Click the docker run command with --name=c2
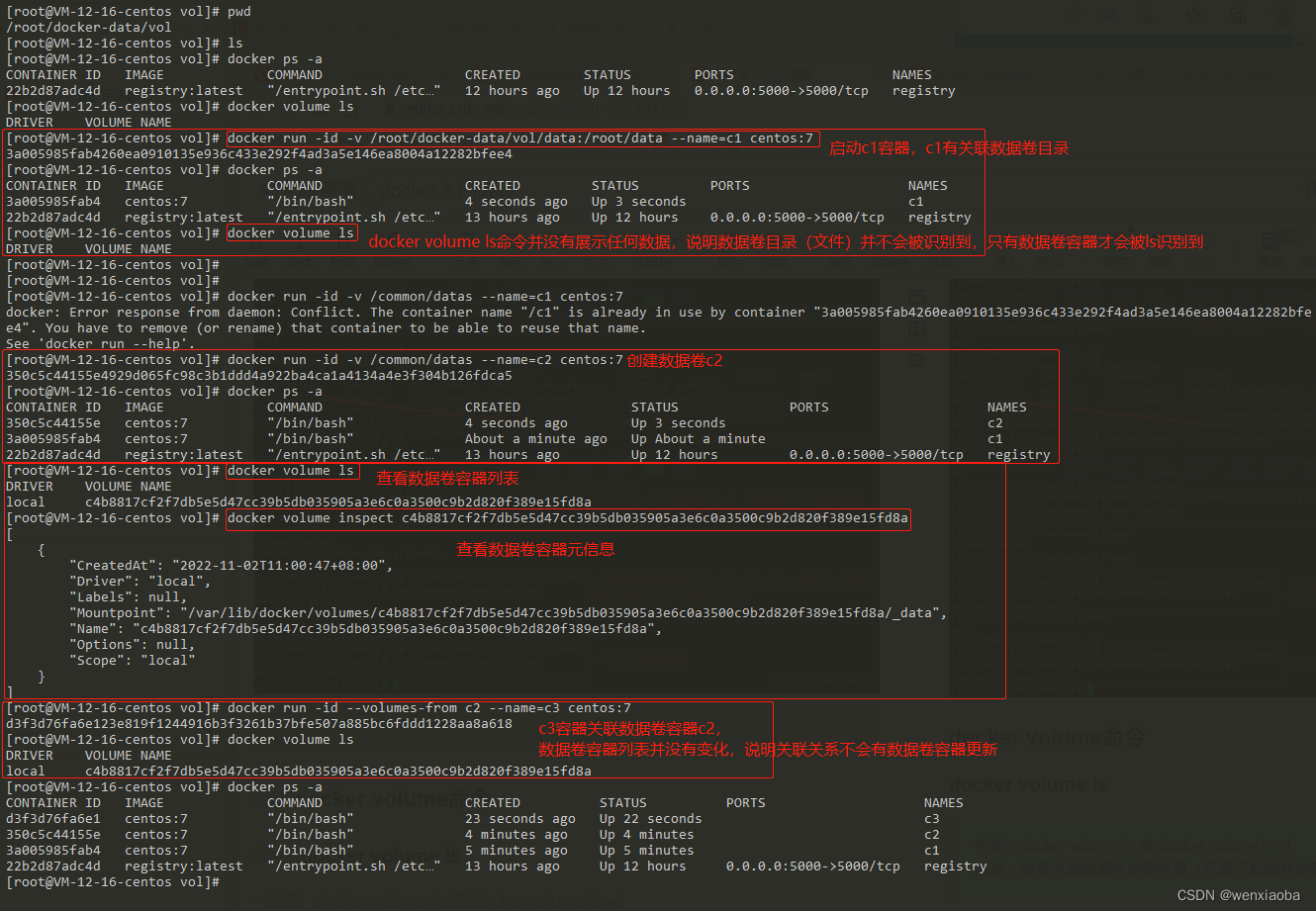Screen dimensions: 1316x911 [425, 360]
